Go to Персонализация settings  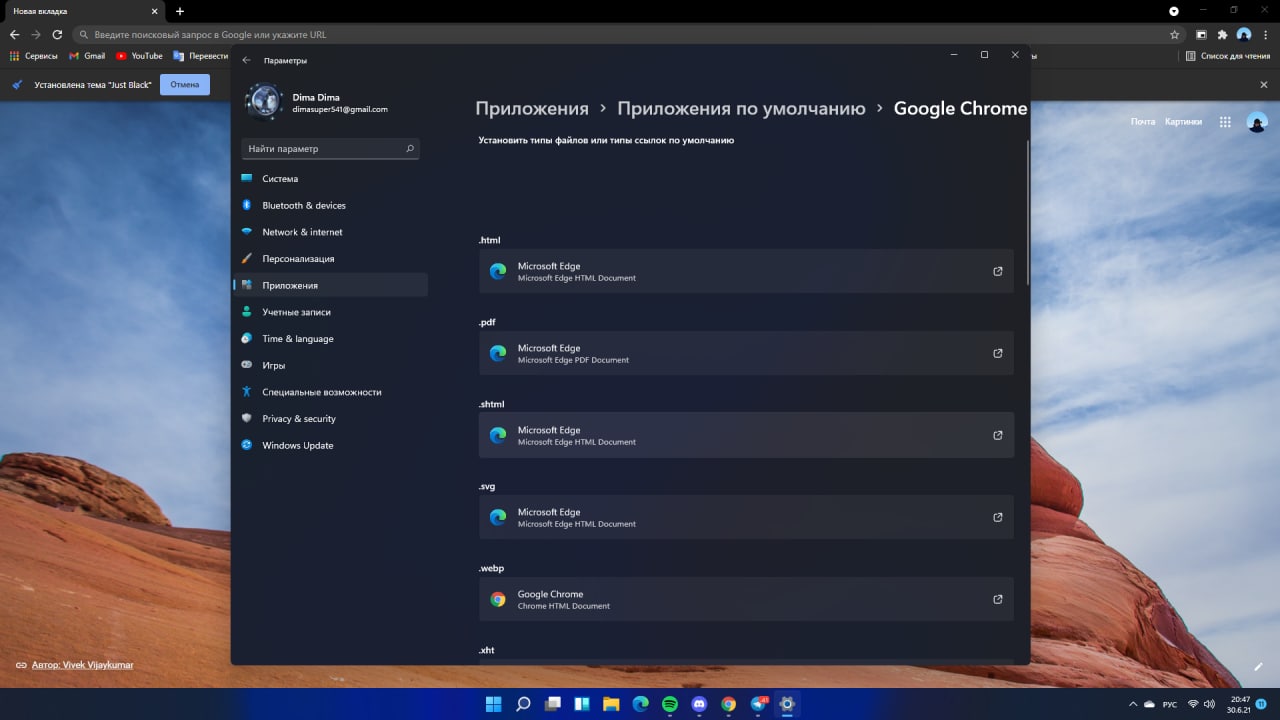pyautogui.click(x=330, y=259)
